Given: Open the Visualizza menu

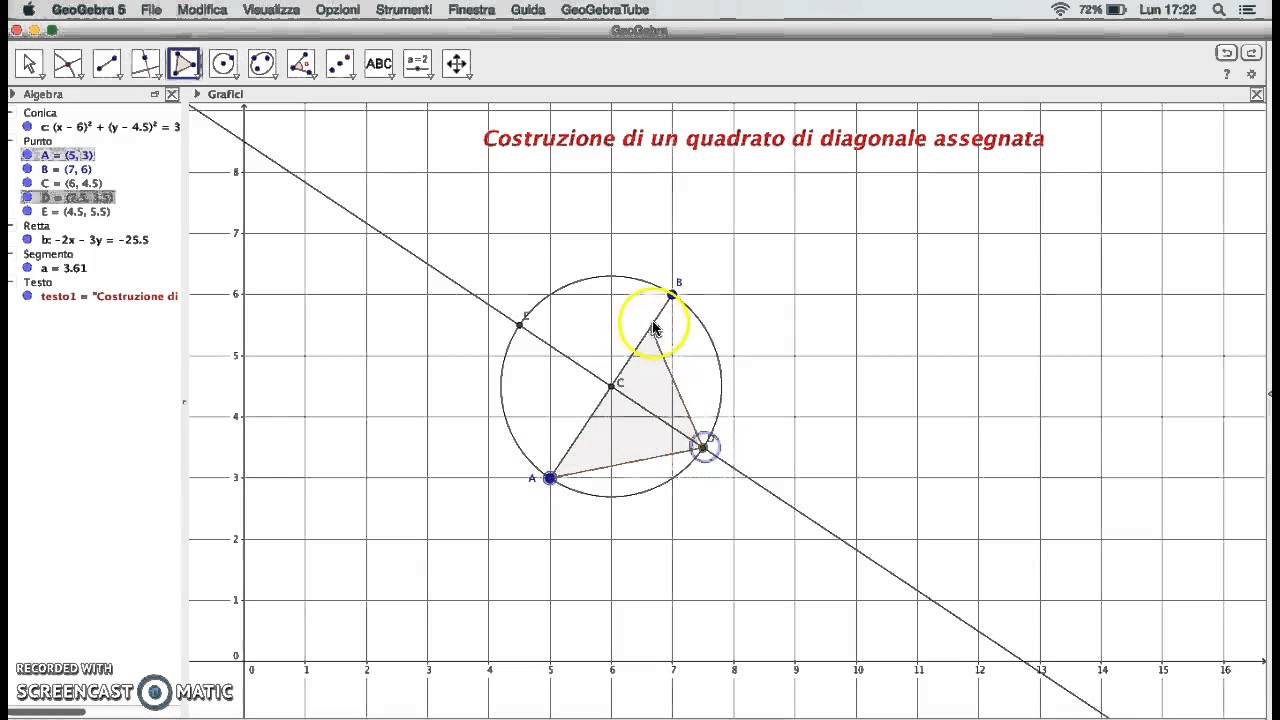Looking at the screenshot, I should 271,10.
